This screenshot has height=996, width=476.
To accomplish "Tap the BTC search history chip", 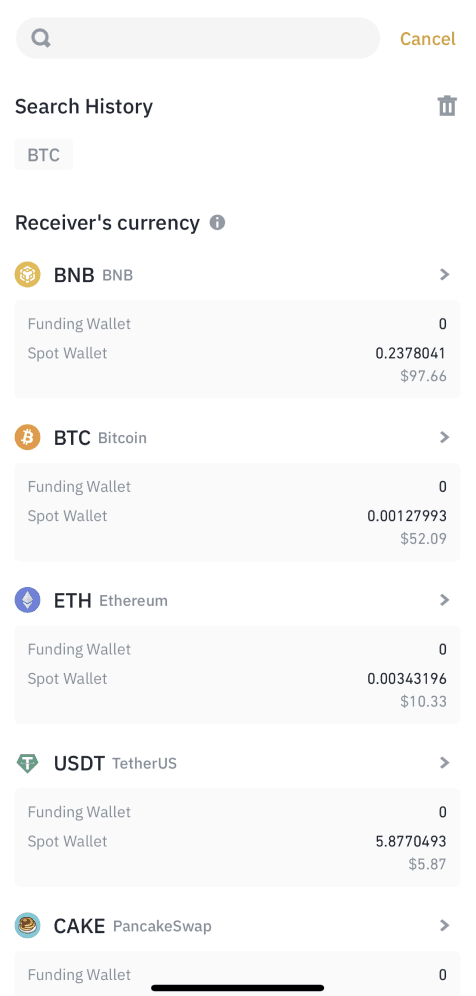I will point(44,154).
